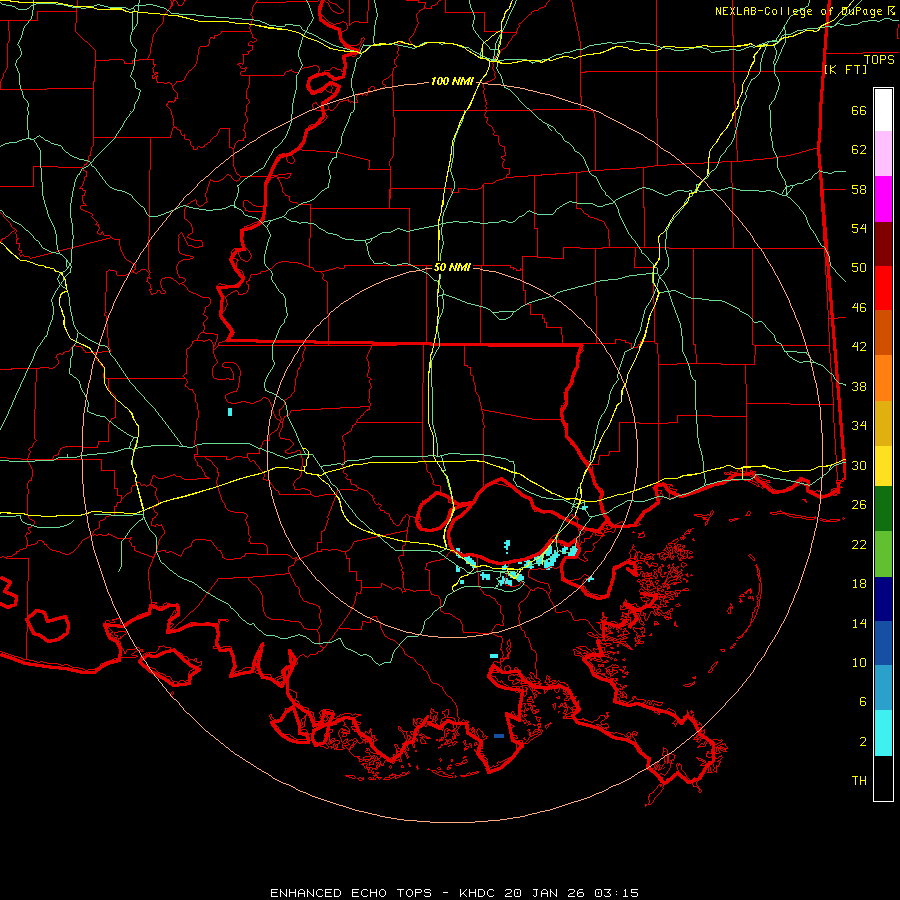
Task: Click the 14 legend label
Action: coord(859,623)
